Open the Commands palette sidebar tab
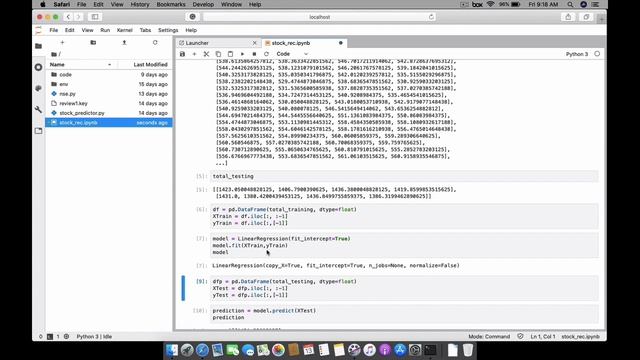Image resolution: width=640 pixels, height=360 pixels. [x=38, y=88]
